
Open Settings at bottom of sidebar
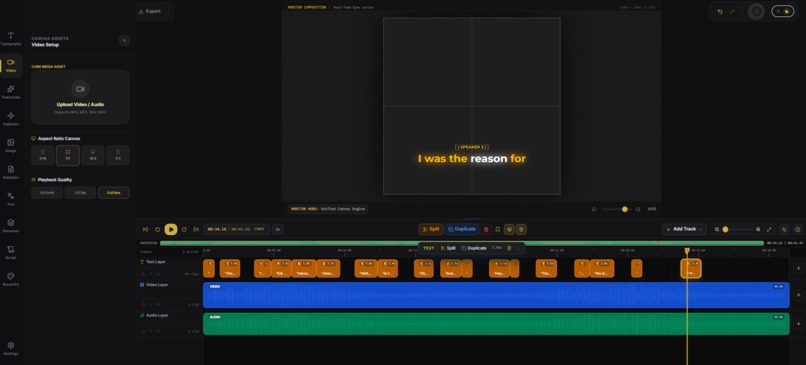(x=11, y=349)
